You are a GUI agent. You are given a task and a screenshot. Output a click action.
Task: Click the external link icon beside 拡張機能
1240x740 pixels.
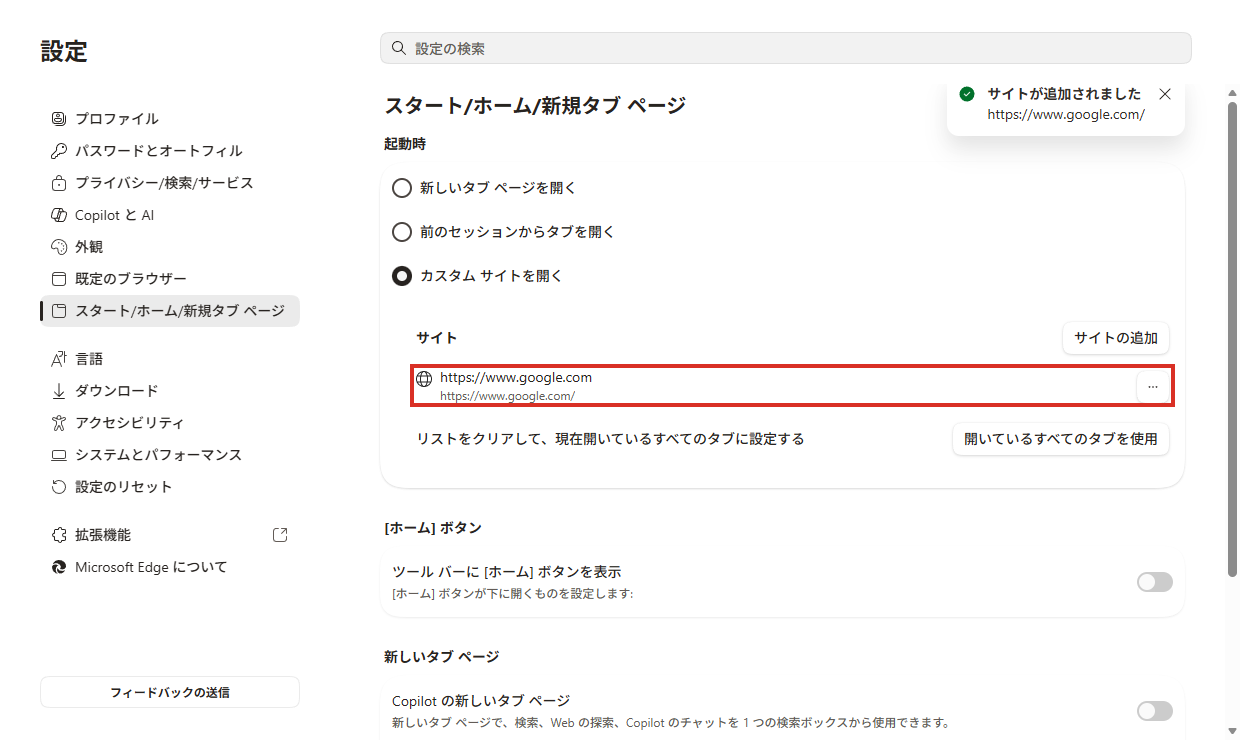280,535
